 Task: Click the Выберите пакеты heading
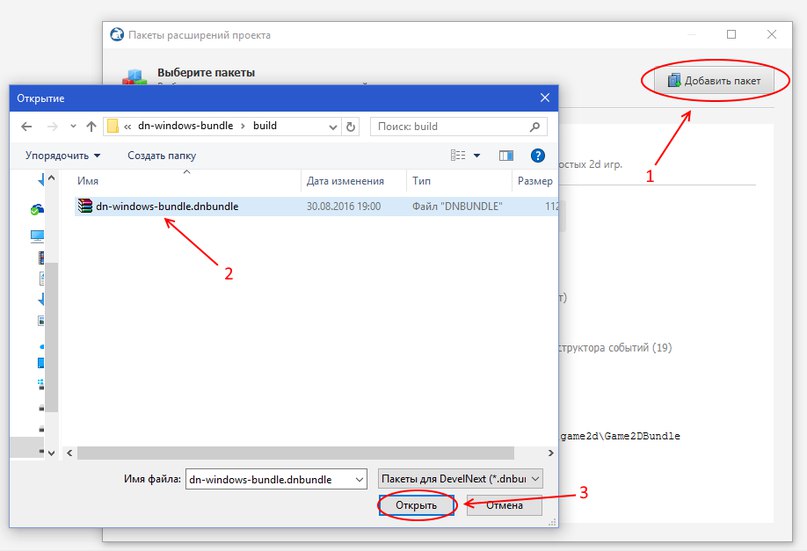coord(206,73)
